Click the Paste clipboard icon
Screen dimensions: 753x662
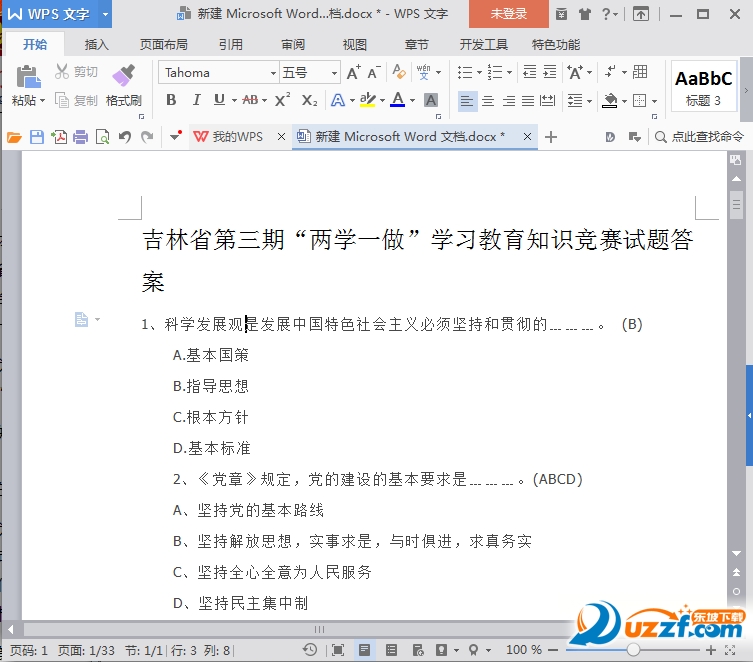click(x=28, y=77)
